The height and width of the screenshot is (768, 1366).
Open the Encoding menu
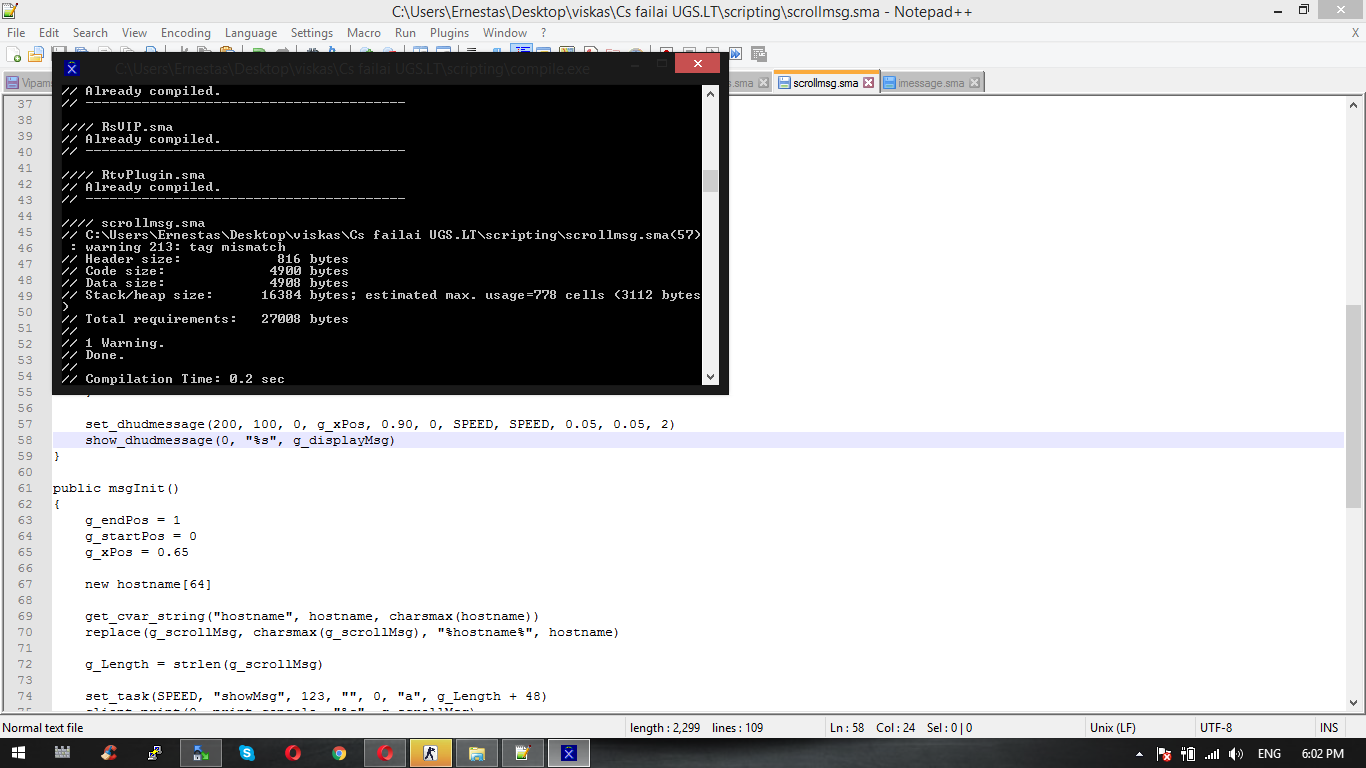coord(185,33)
